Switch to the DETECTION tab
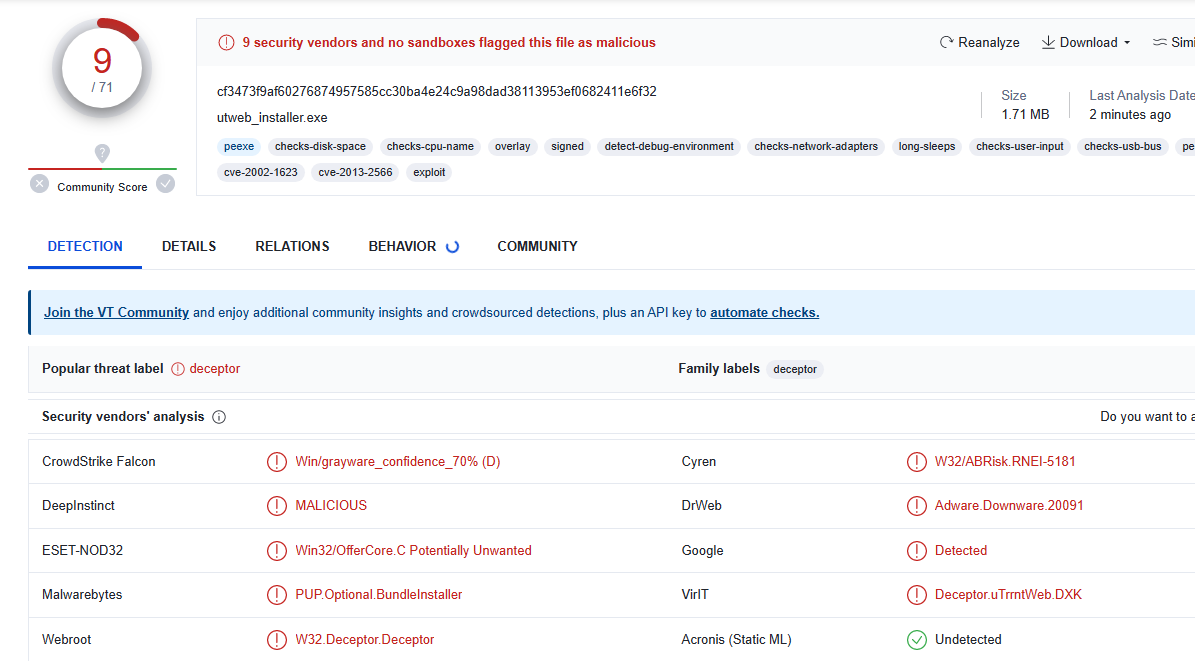The image size is (1195, 661). (85, 246)
